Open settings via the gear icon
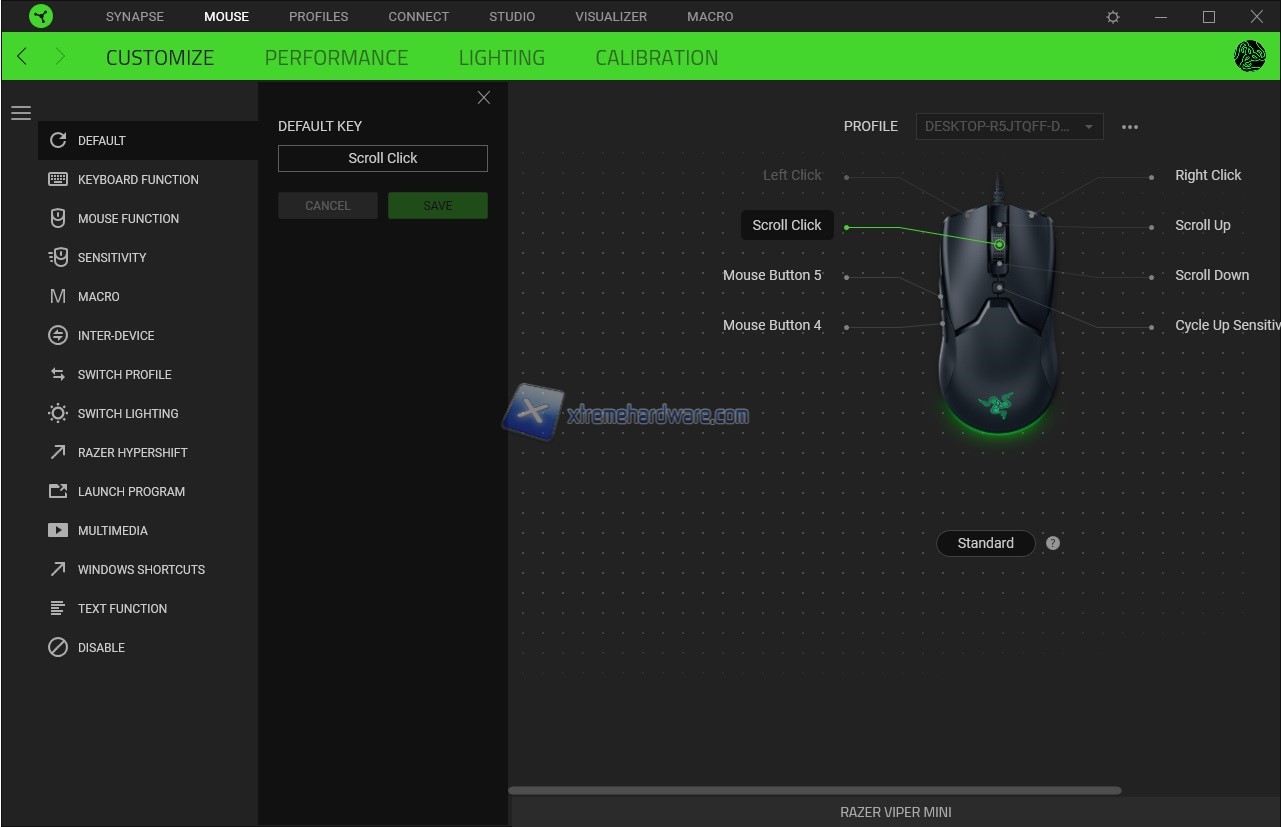Image resolution: width=1281 pixels, height=827 pixels. [1113, 17]
